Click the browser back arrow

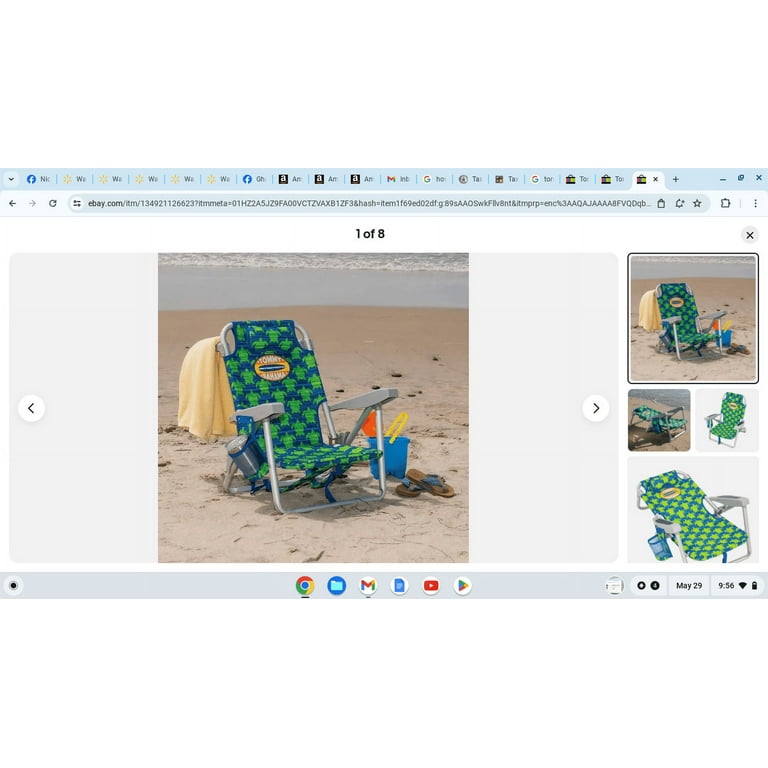click(12, 203)
